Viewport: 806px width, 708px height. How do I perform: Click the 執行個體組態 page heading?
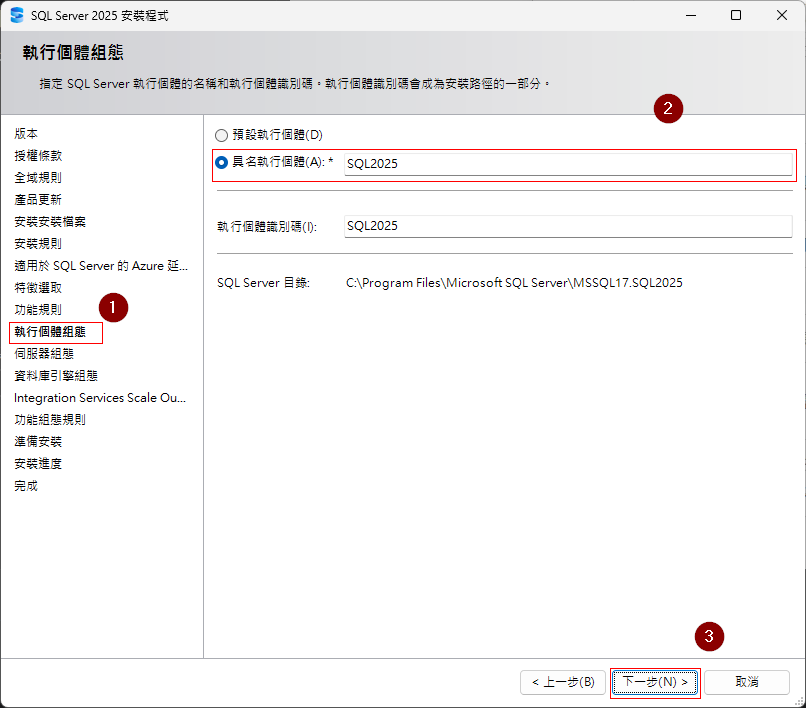tap(73, 52)
